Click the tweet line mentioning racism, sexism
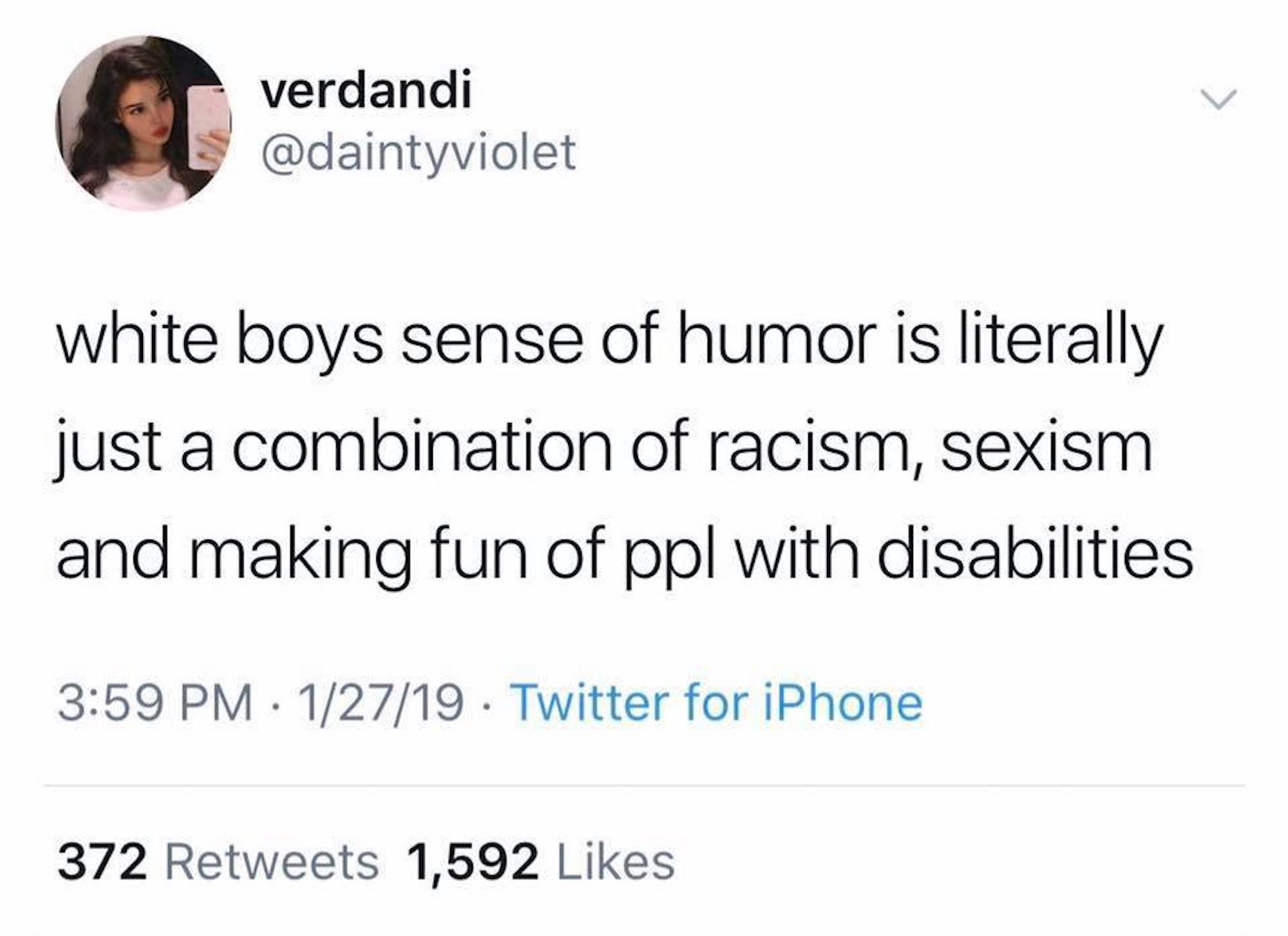Screen dimensions: 1288x936 tap(603, 447)
